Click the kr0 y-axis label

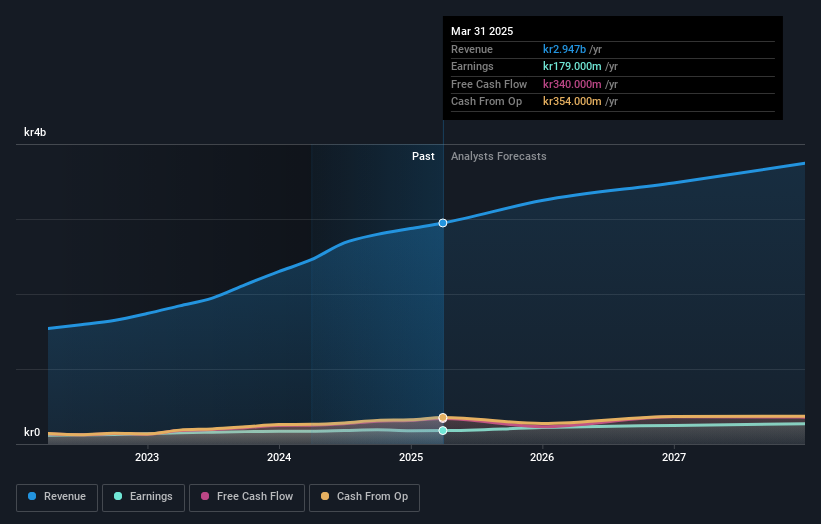point(32,432)
